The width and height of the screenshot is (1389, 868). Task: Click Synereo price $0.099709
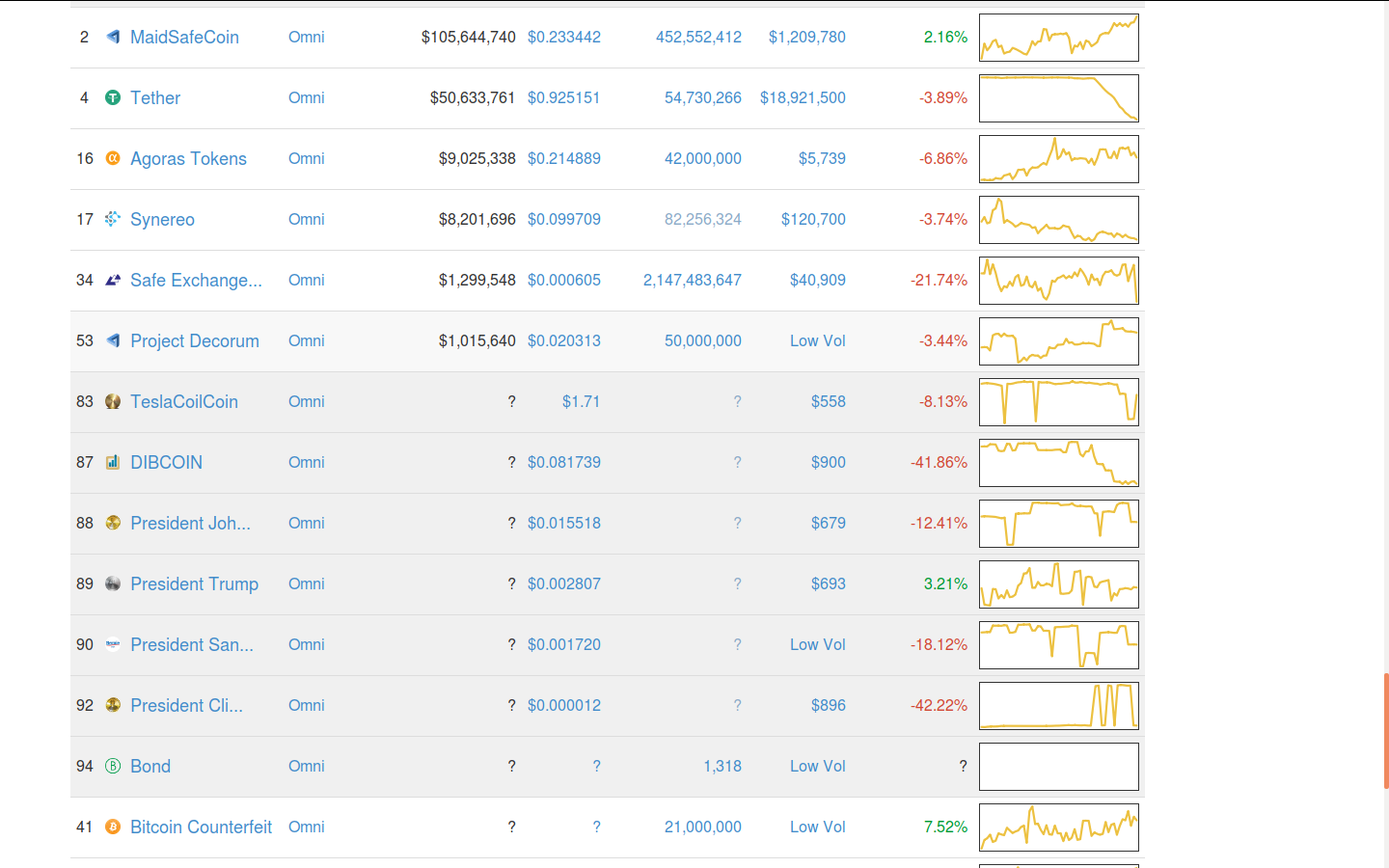pyautogui.click(x=564, y=219)
